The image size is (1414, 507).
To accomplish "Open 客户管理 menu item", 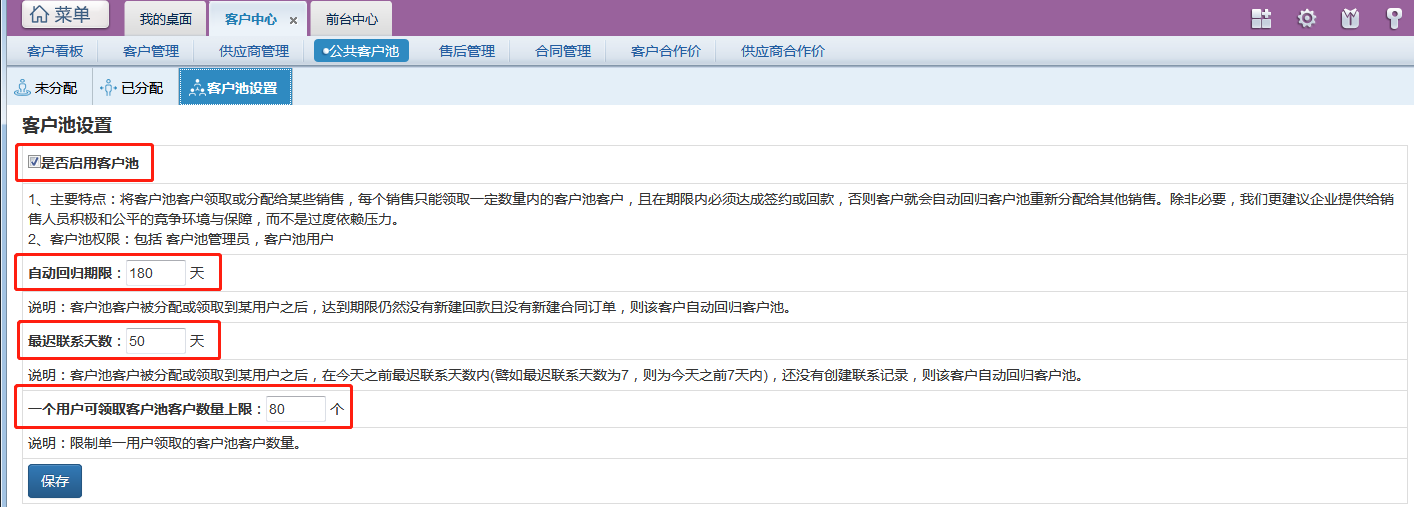I will (x=151, y=51).
